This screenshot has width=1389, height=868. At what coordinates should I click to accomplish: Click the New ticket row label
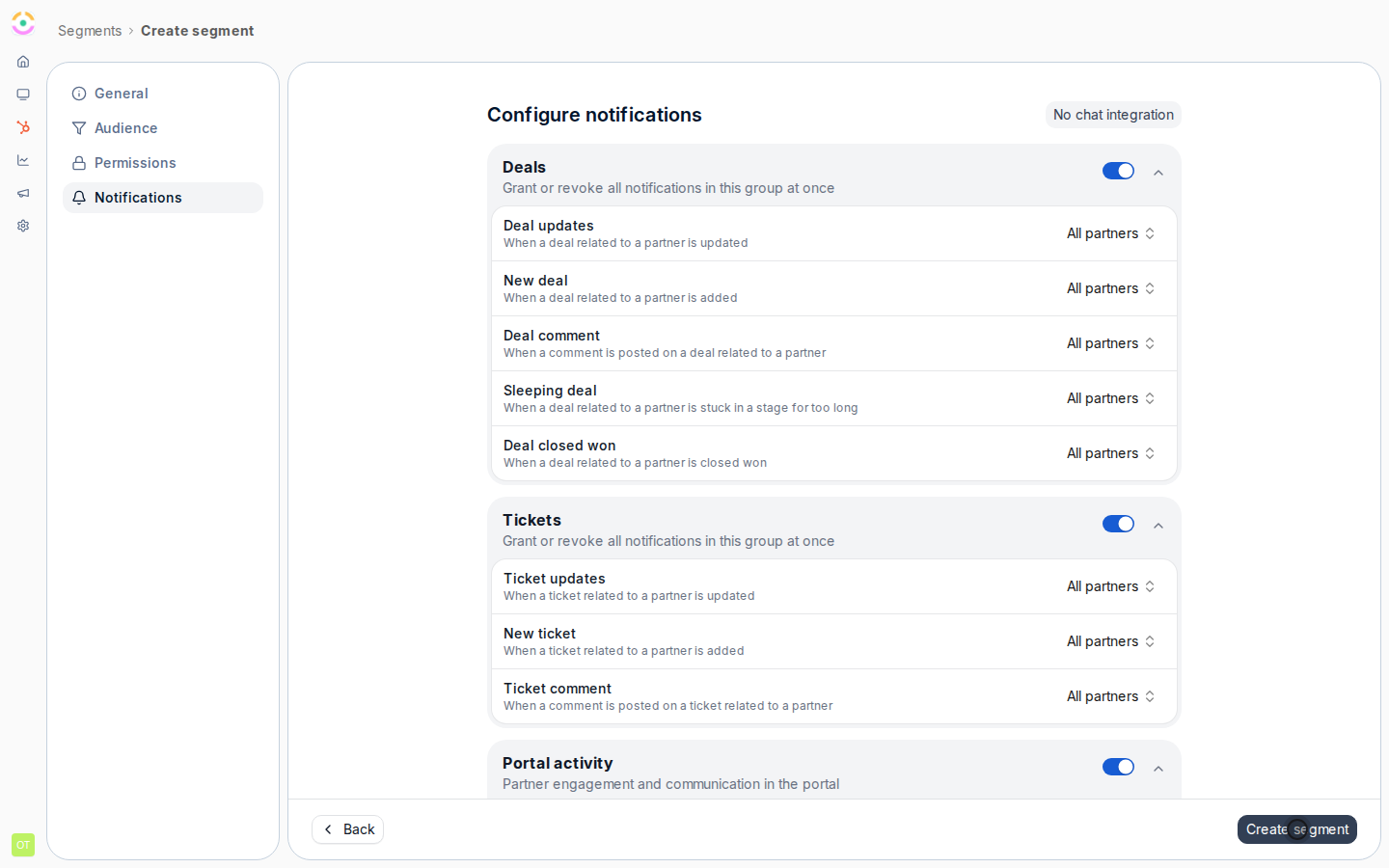539,634
